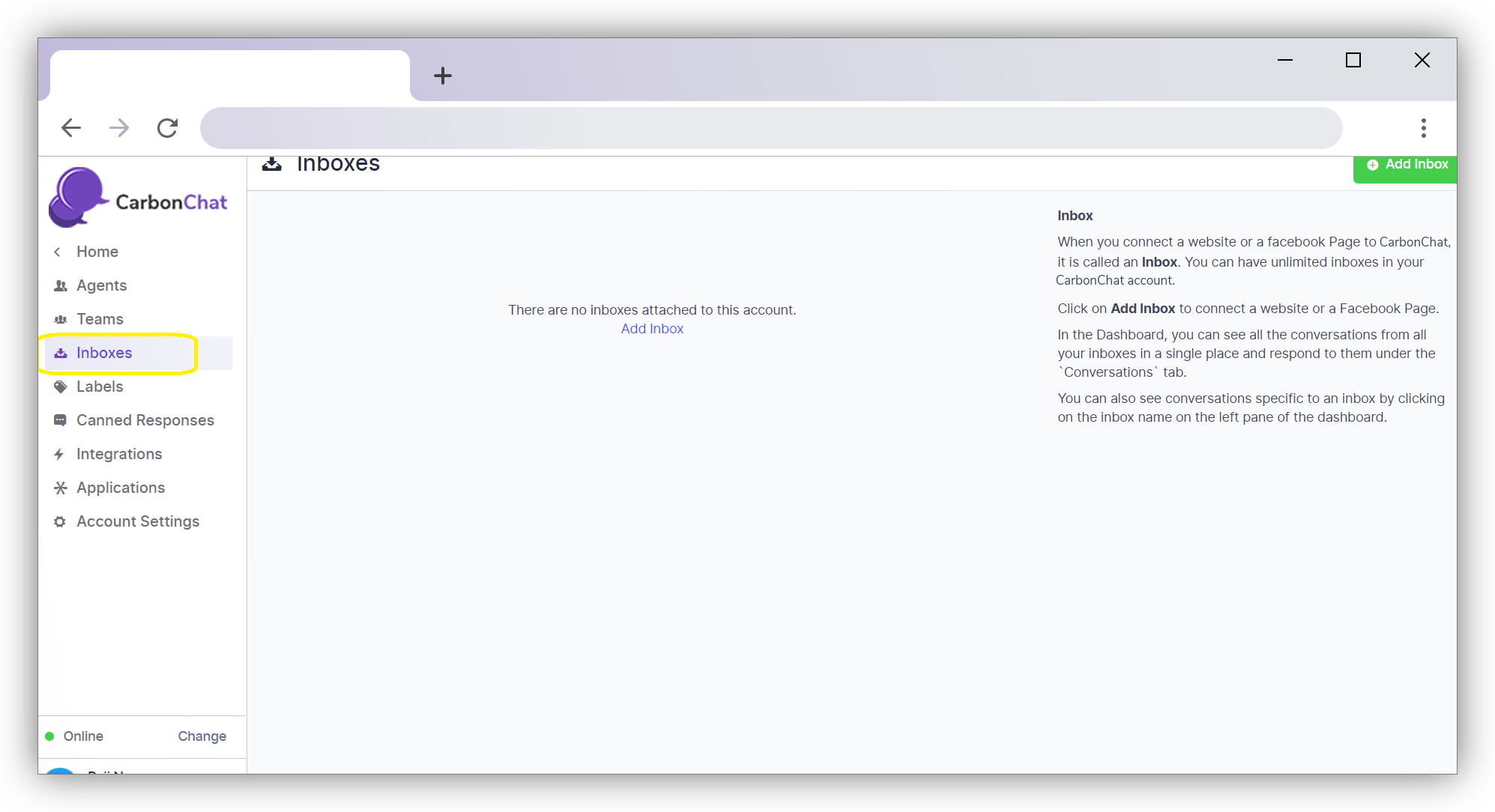
Task: Click the CarbonChat logo
Action: [x=139, y=199]
